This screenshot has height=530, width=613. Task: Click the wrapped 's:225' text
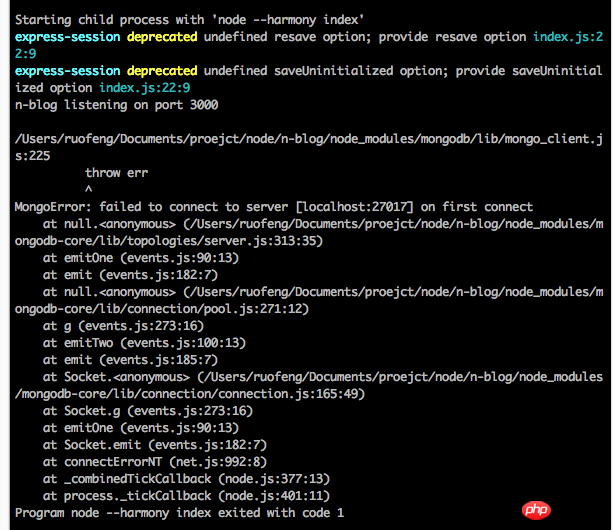coord(32,156)
